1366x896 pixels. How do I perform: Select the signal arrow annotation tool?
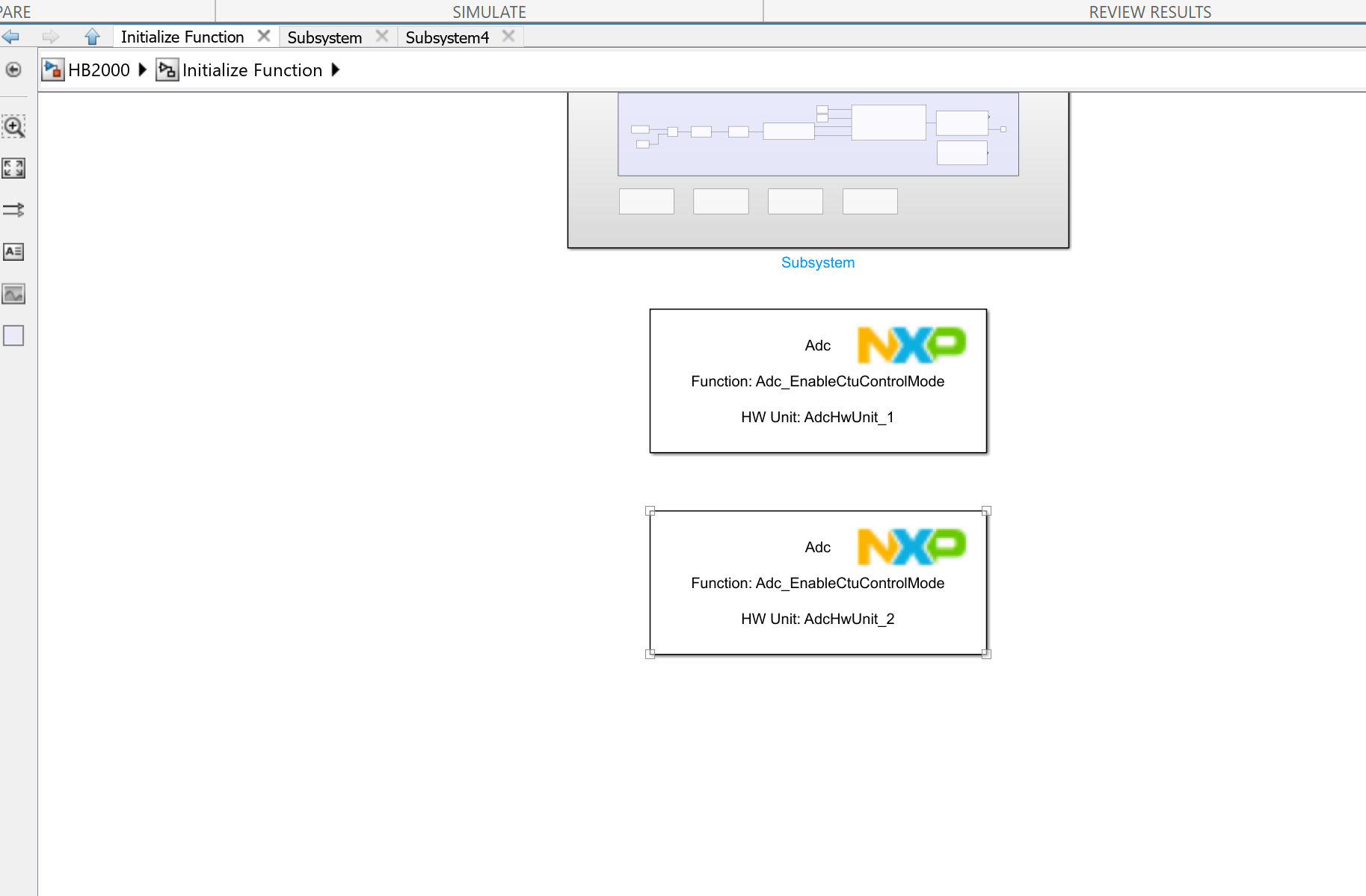tap(13, 210)
